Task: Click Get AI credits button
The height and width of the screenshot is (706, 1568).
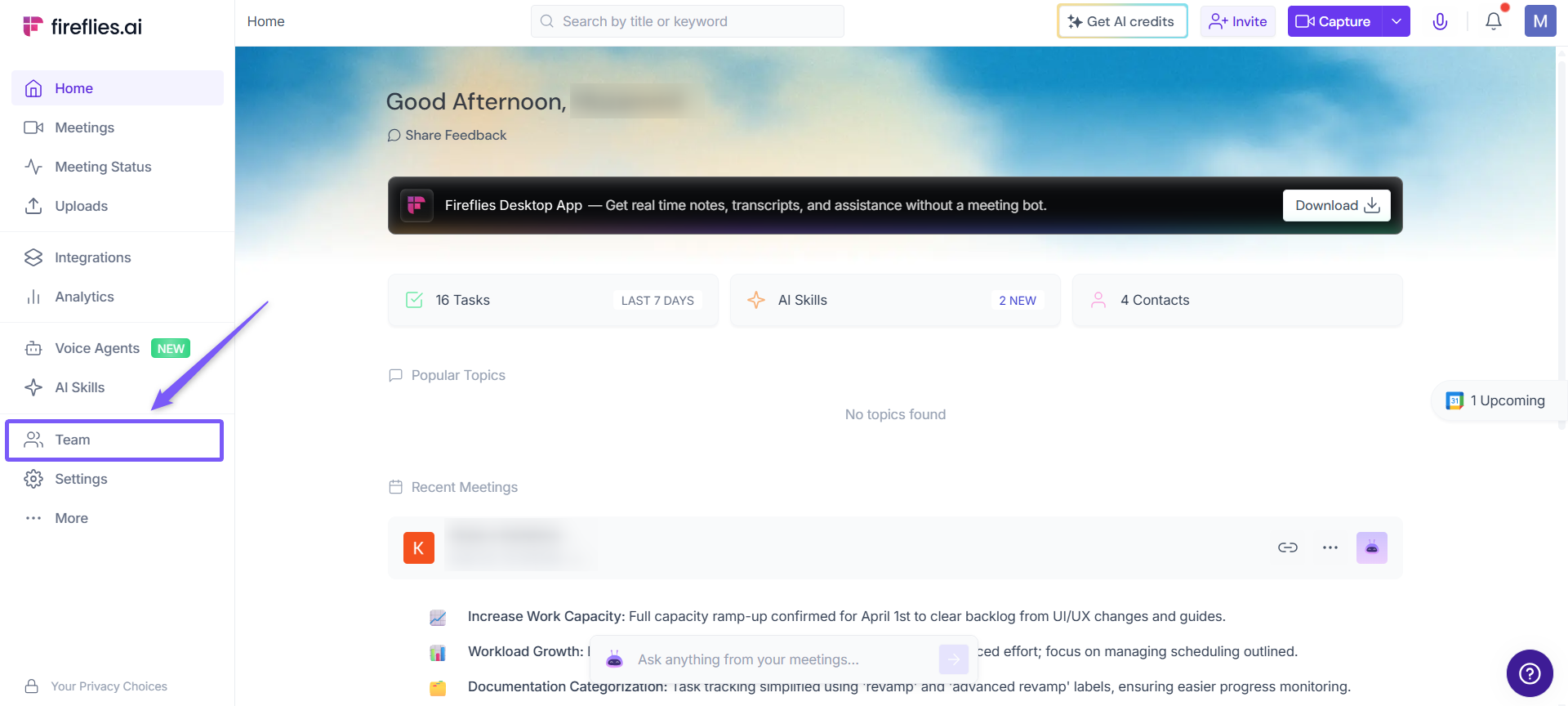Action: pyautogui.click(x=1122, y=21)
